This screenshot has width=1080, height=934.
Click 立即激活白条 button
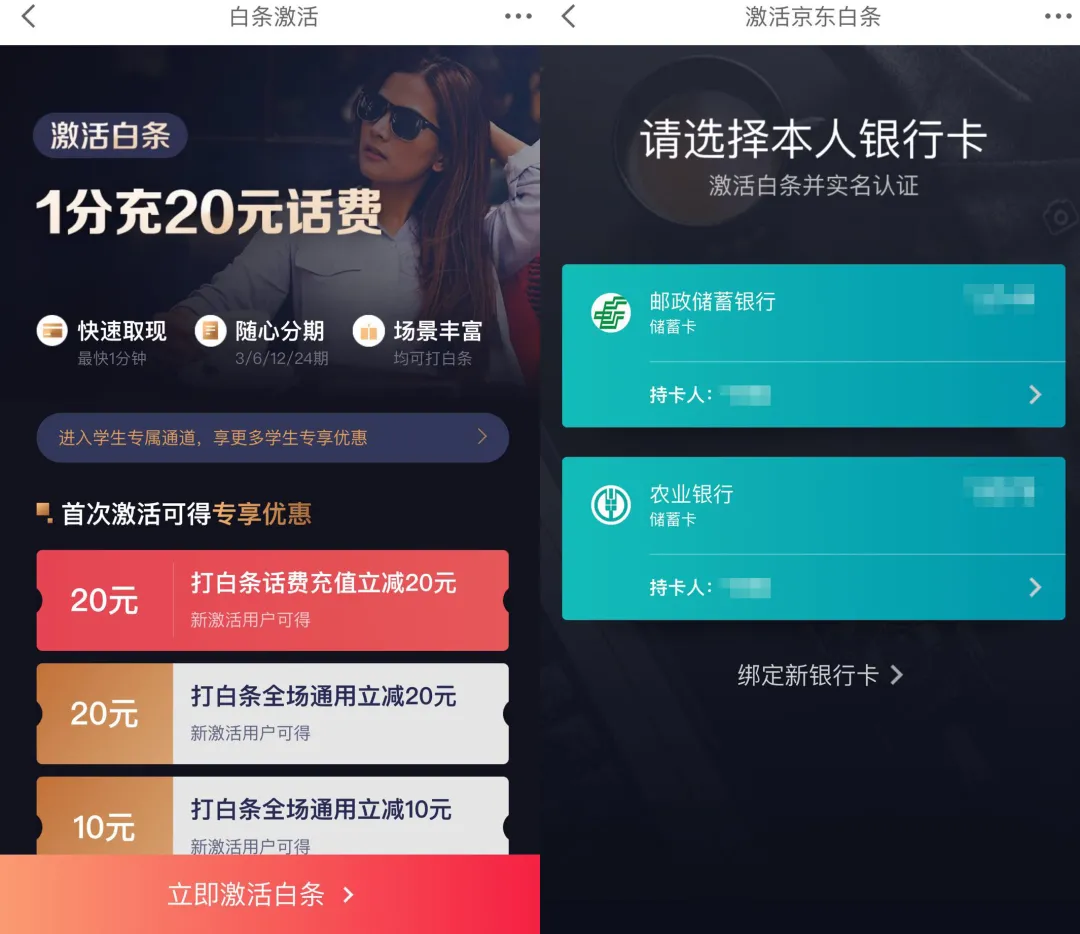(x=270, y=894)
